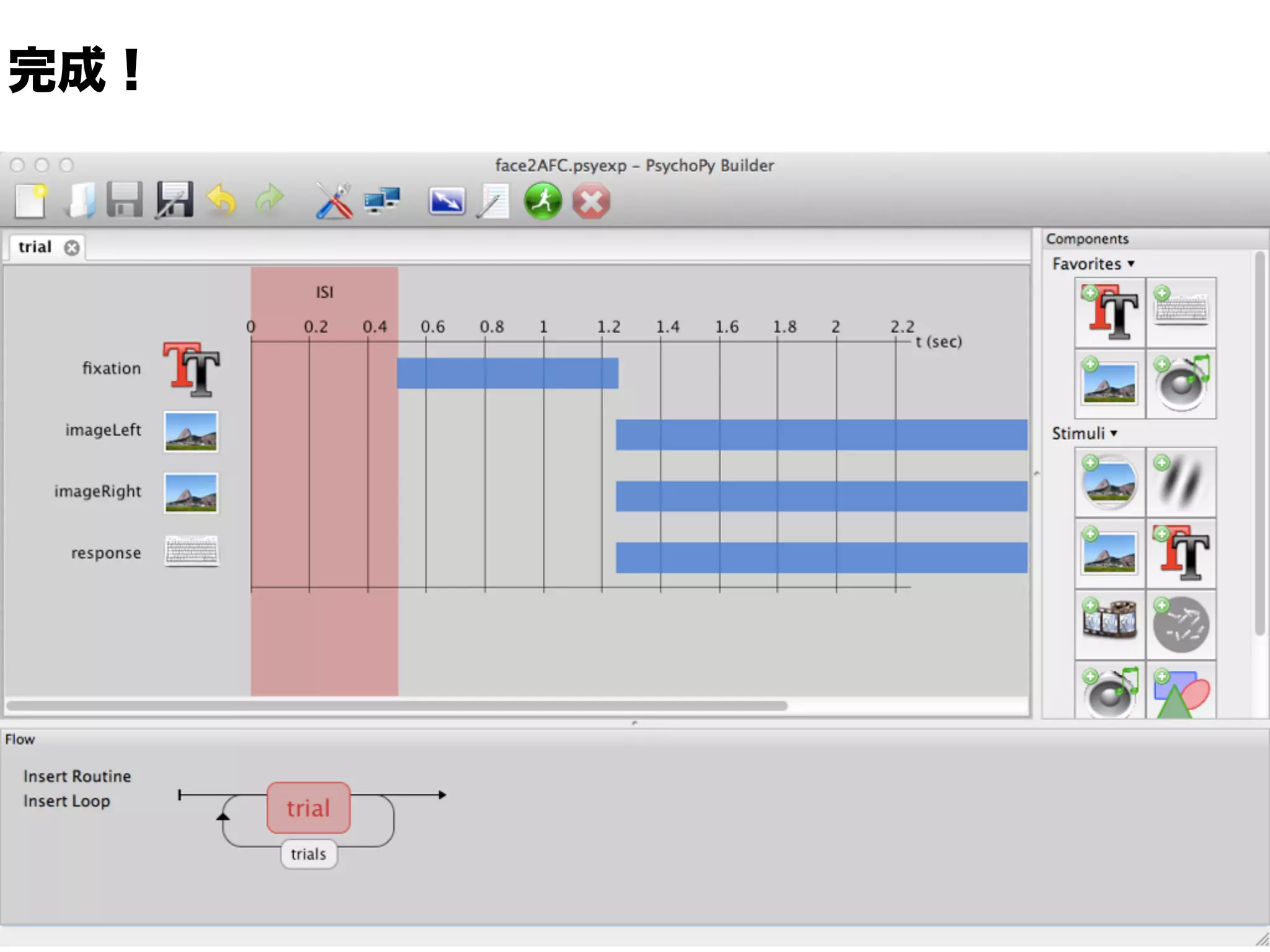
Task: Click the Components panel vertical scrollbar
Action: tap(1259, 443)
